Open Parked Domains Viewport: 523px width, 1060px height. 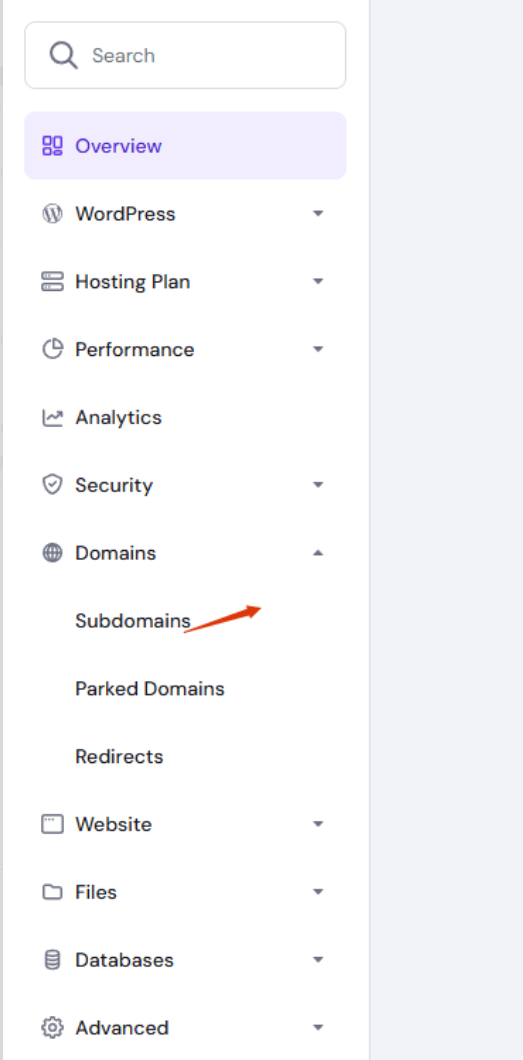[x=150, y=689]
